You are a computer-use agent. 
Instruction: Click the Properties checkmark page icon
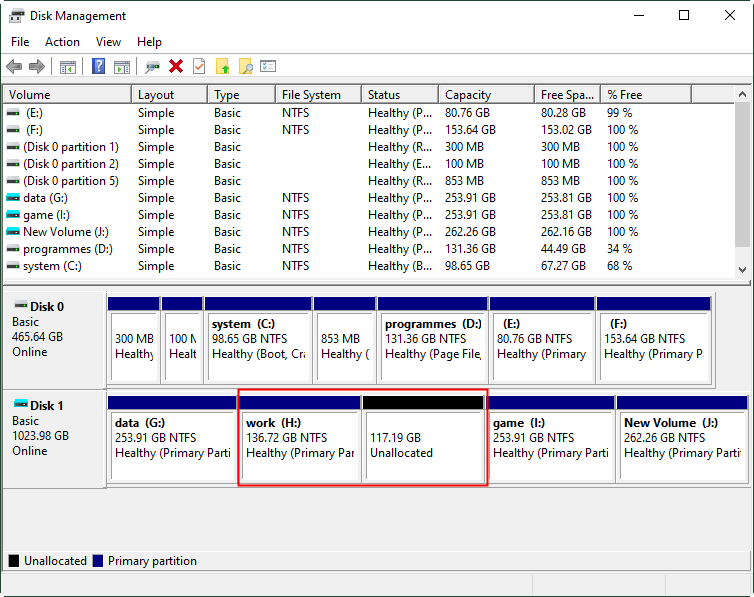[199, 66]
